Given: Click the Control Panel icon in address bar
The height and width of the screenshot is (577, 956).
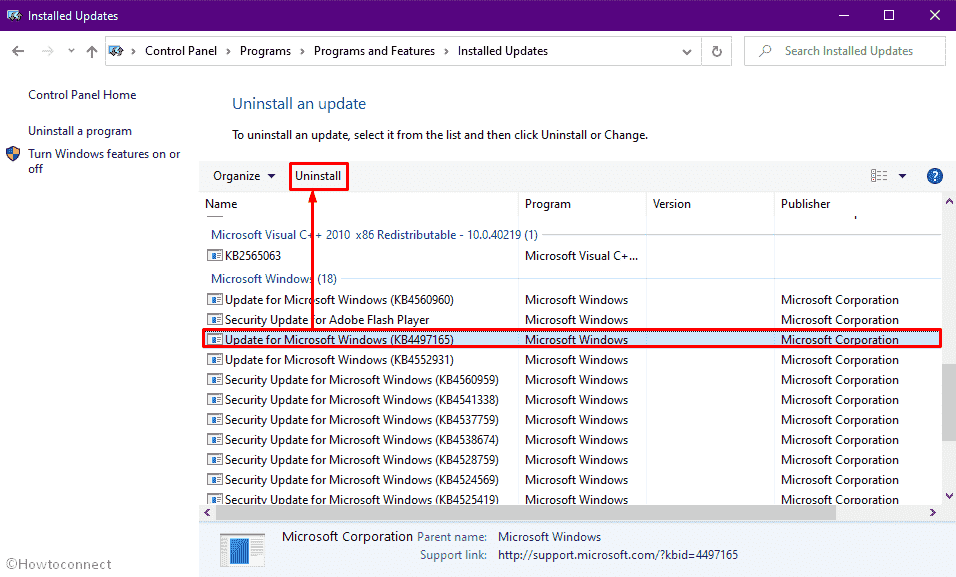Looking at the screenshot, I should [116, 51].
